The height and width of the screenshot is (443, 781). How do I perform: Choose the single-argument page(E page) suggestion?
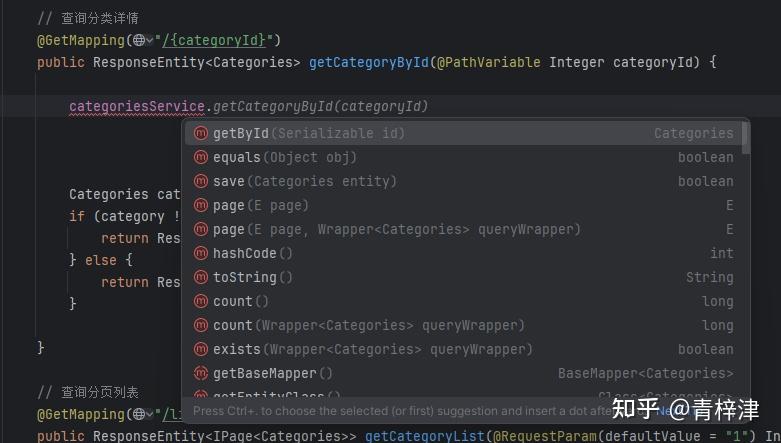260,205
